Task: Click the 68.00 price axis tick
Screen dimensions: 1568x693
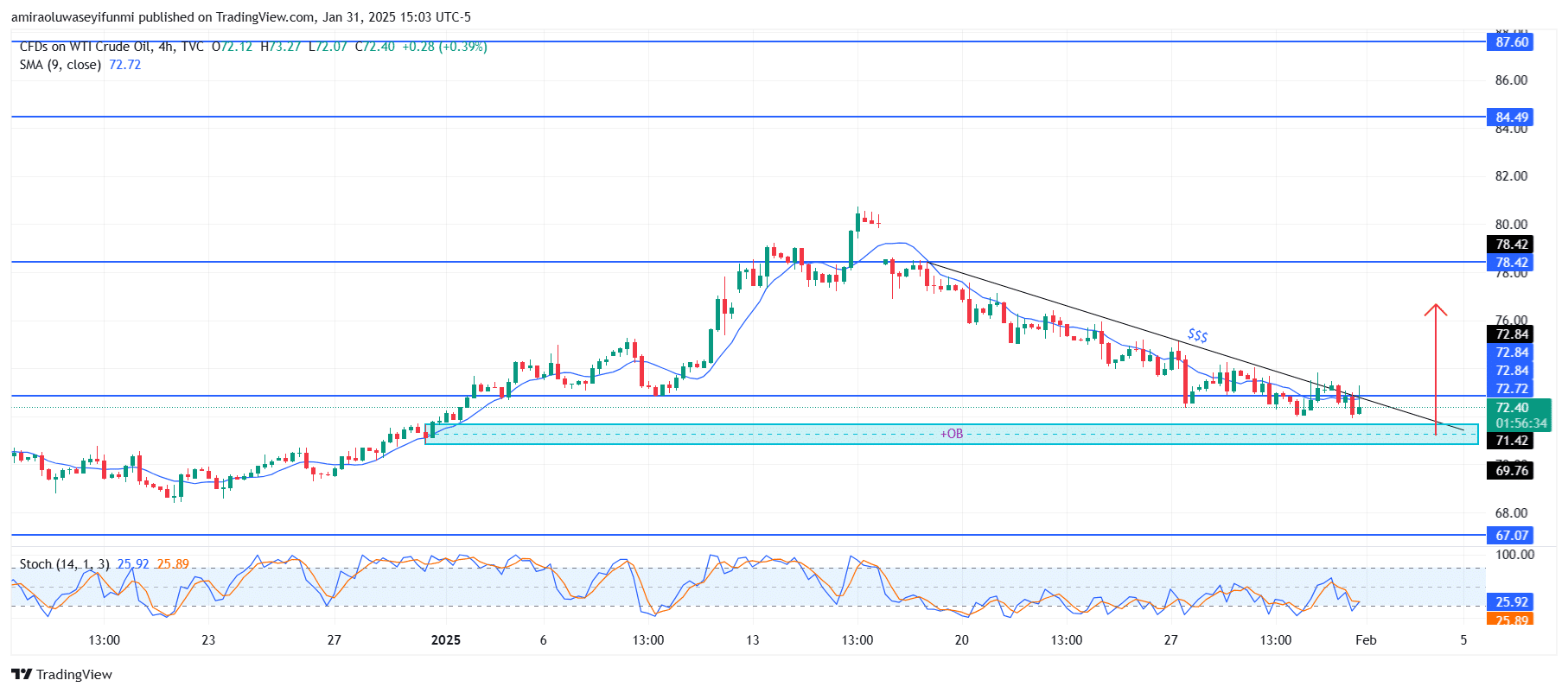Action: (1511, 513)
